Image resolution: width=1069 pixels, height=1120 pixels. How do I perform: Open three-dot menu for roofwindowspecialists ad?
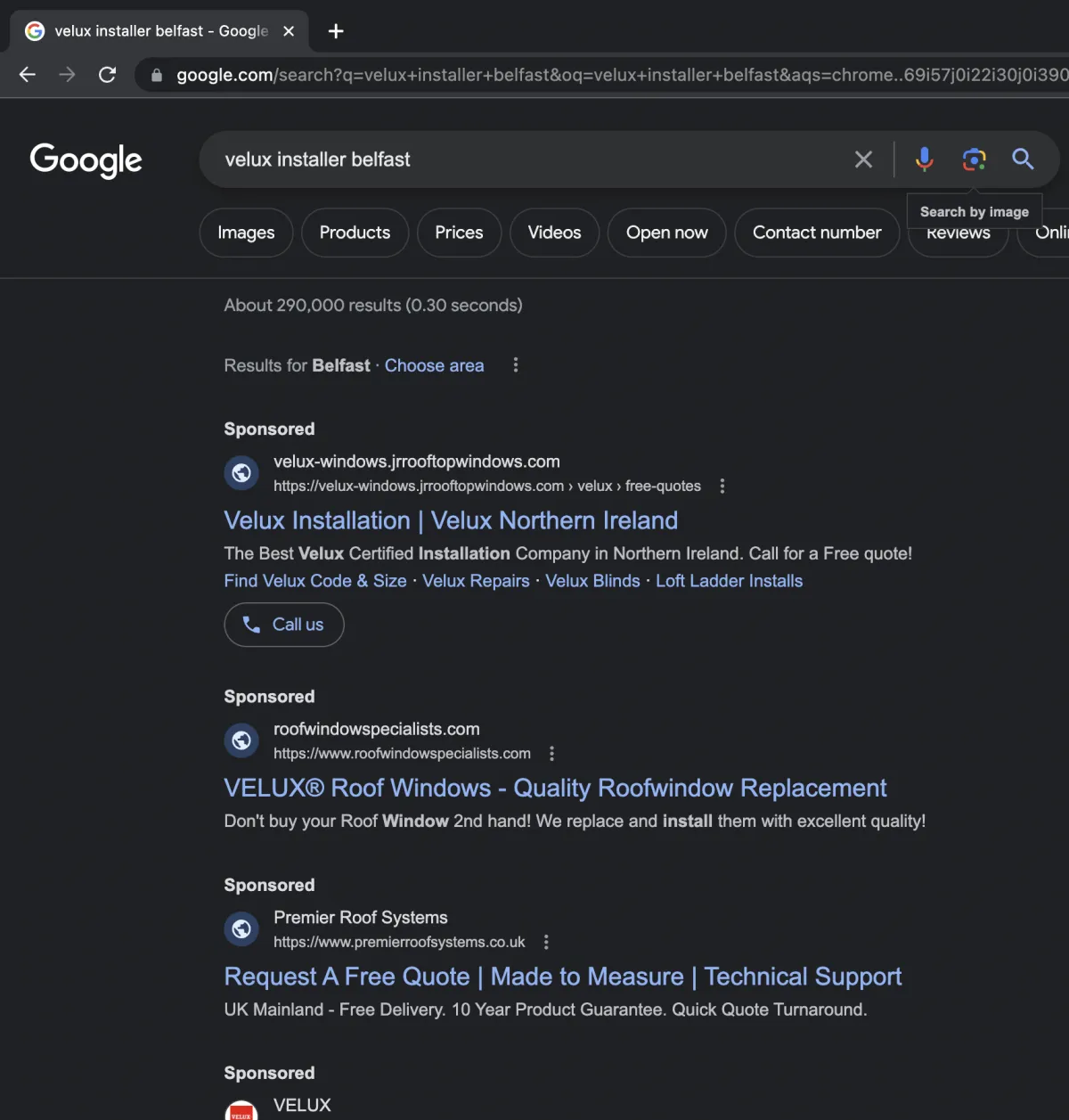[x=552, y=754]
